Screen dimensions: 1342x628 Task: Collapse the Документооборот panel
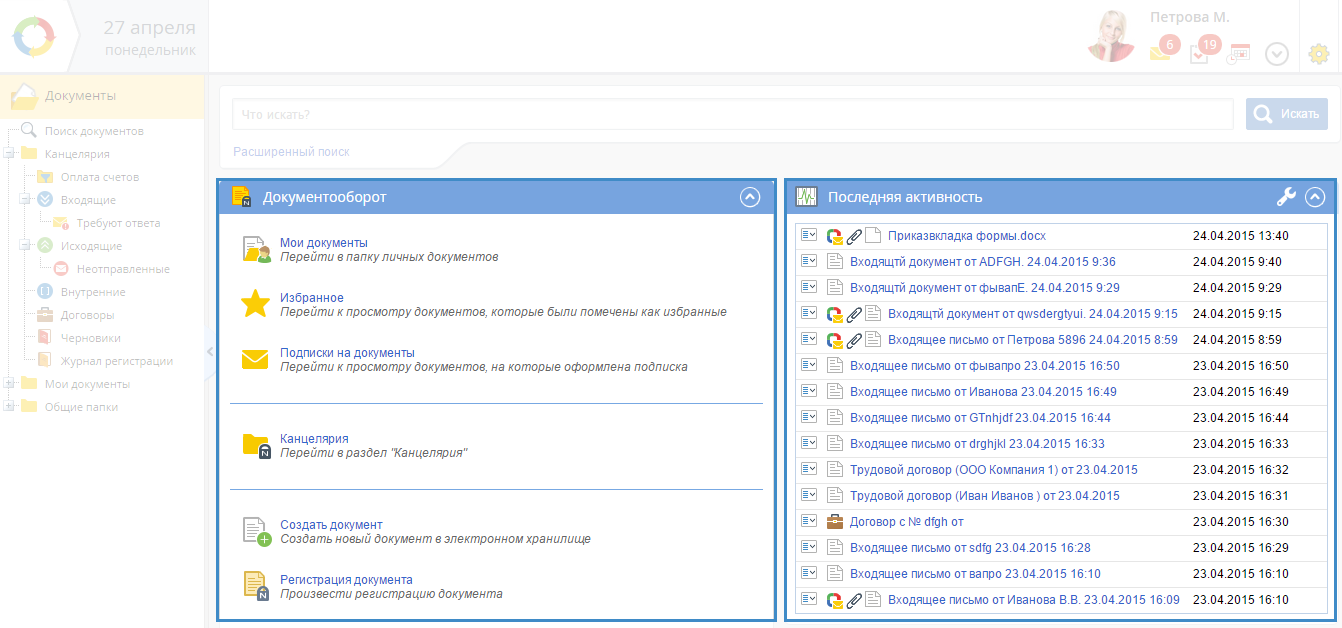click(x=750, y=197)
